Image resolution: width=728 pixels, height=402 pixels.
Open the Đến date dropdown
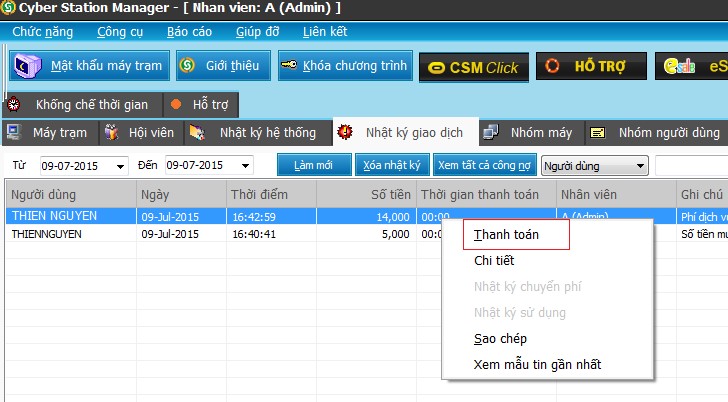coord(245,166)
